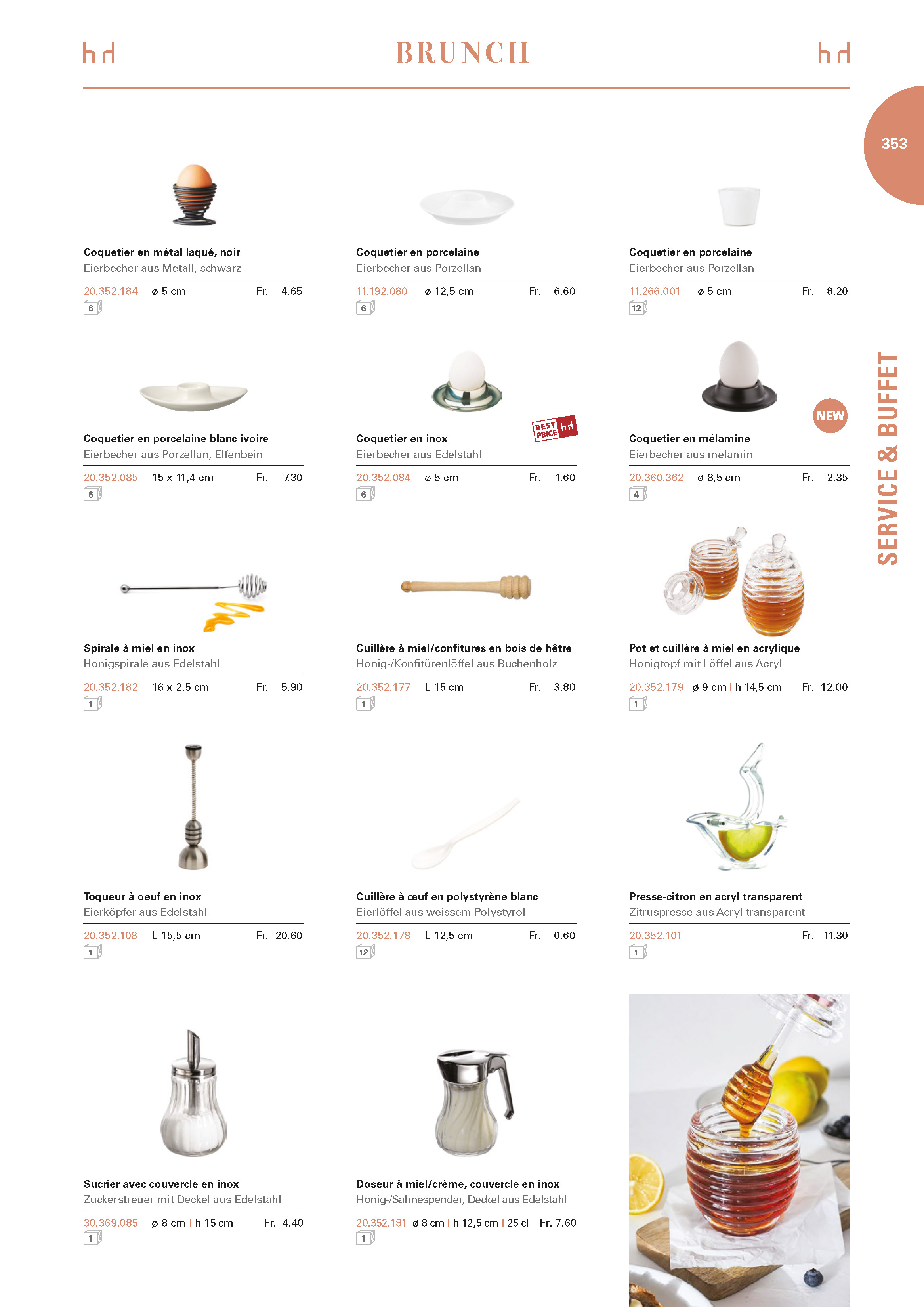Open article number 11.192.080

382,291
